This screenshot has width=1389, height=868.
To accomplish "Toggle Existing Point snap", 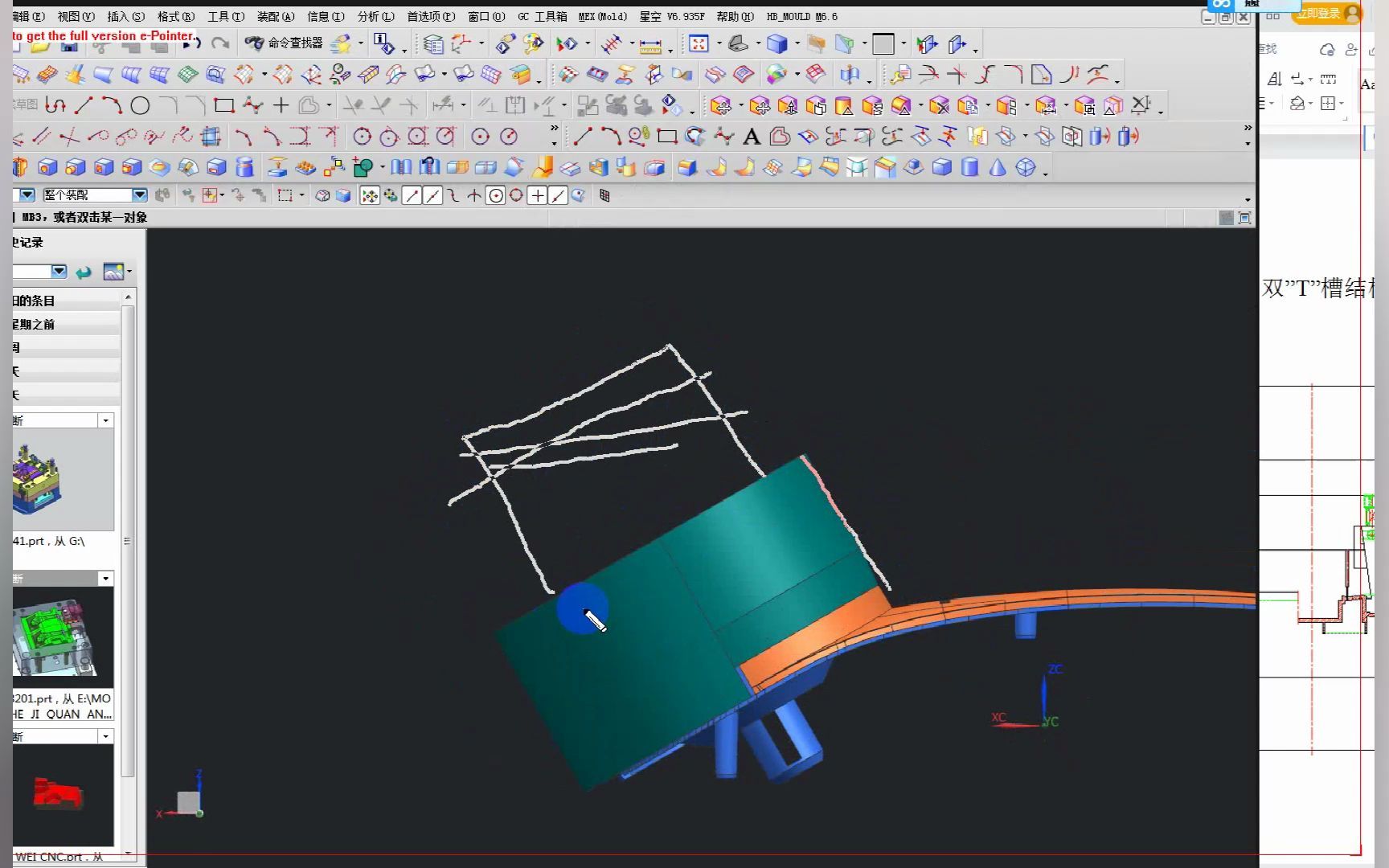I will tap(538, 195).
